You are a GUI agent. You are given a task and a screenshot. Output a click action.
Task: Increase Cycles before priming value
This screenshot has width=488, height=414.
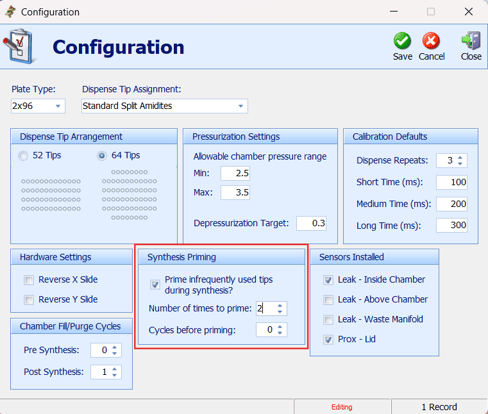point(280,327)
